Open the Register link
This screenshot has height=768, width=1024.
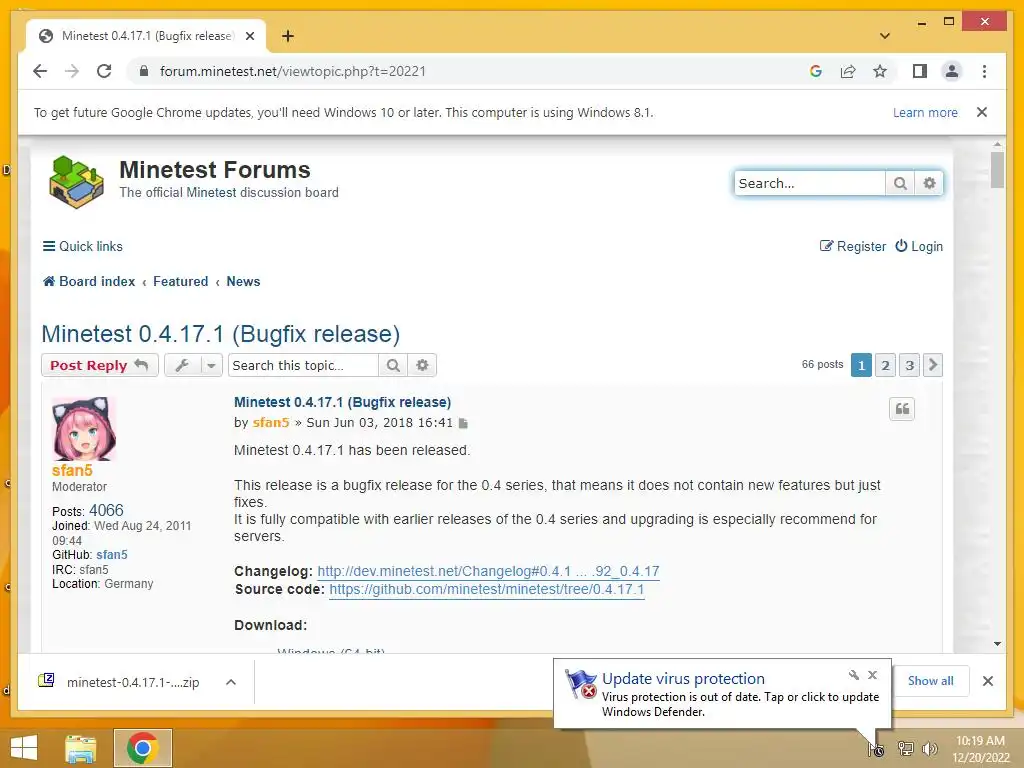pyautogui.click(x=853, y=246)
